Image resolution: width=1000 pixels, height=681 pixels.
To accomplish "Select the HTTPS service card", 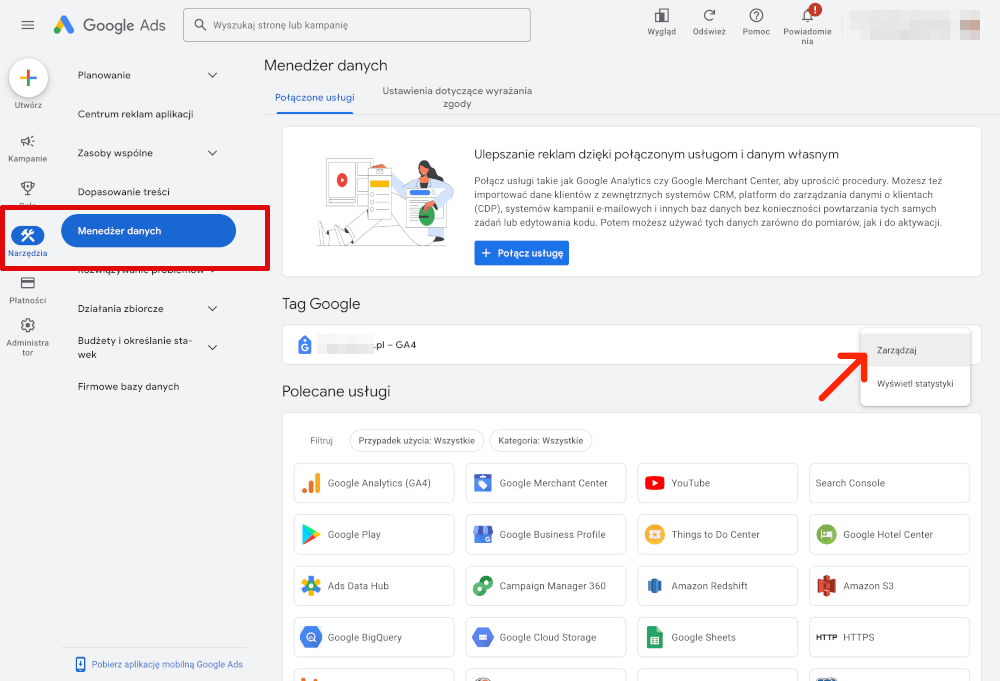I will pyautogui.click(x=889, y=637).
